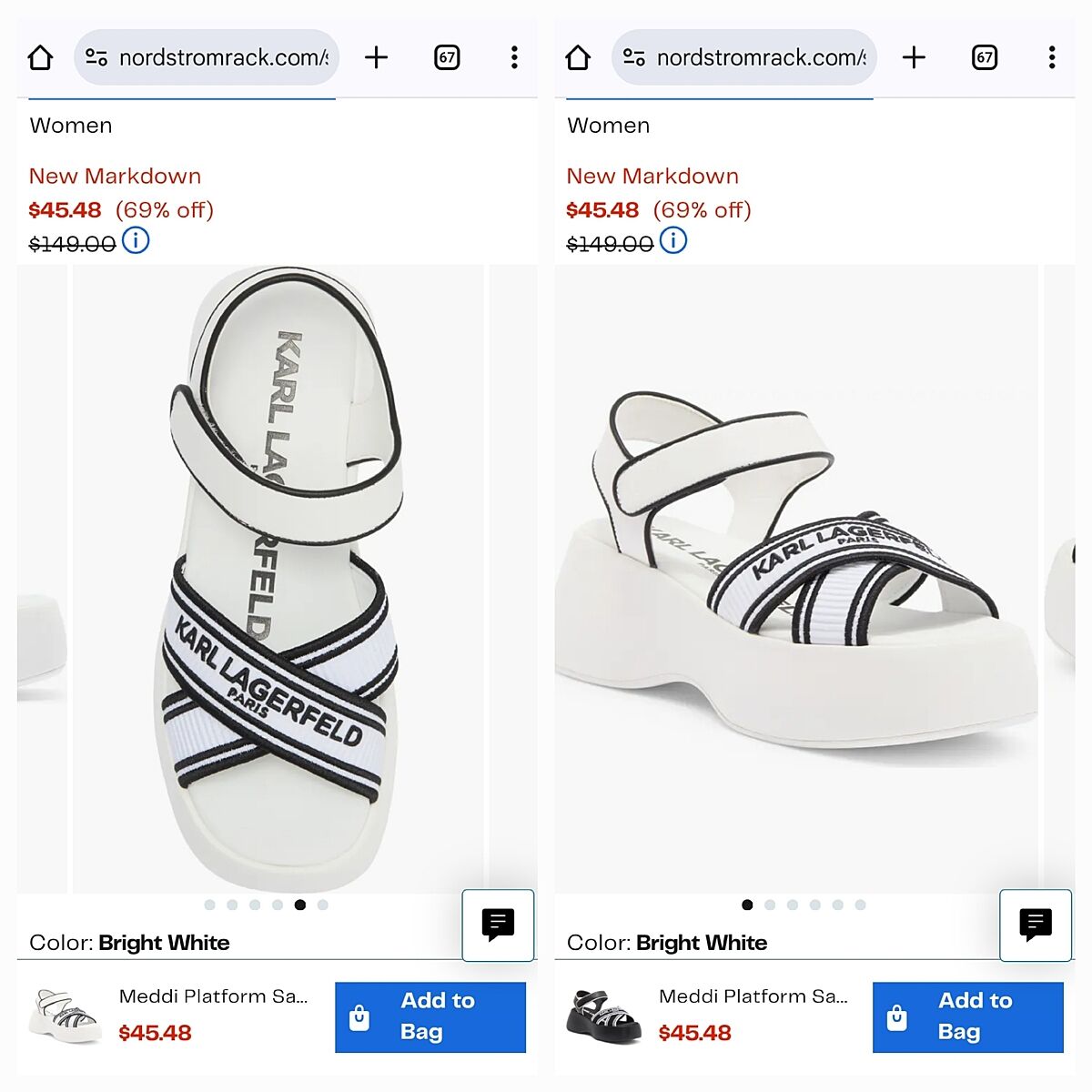This screenshot has height=1092, width=1092.
Task: Open new tab with left plus icon
Action: 376,58
